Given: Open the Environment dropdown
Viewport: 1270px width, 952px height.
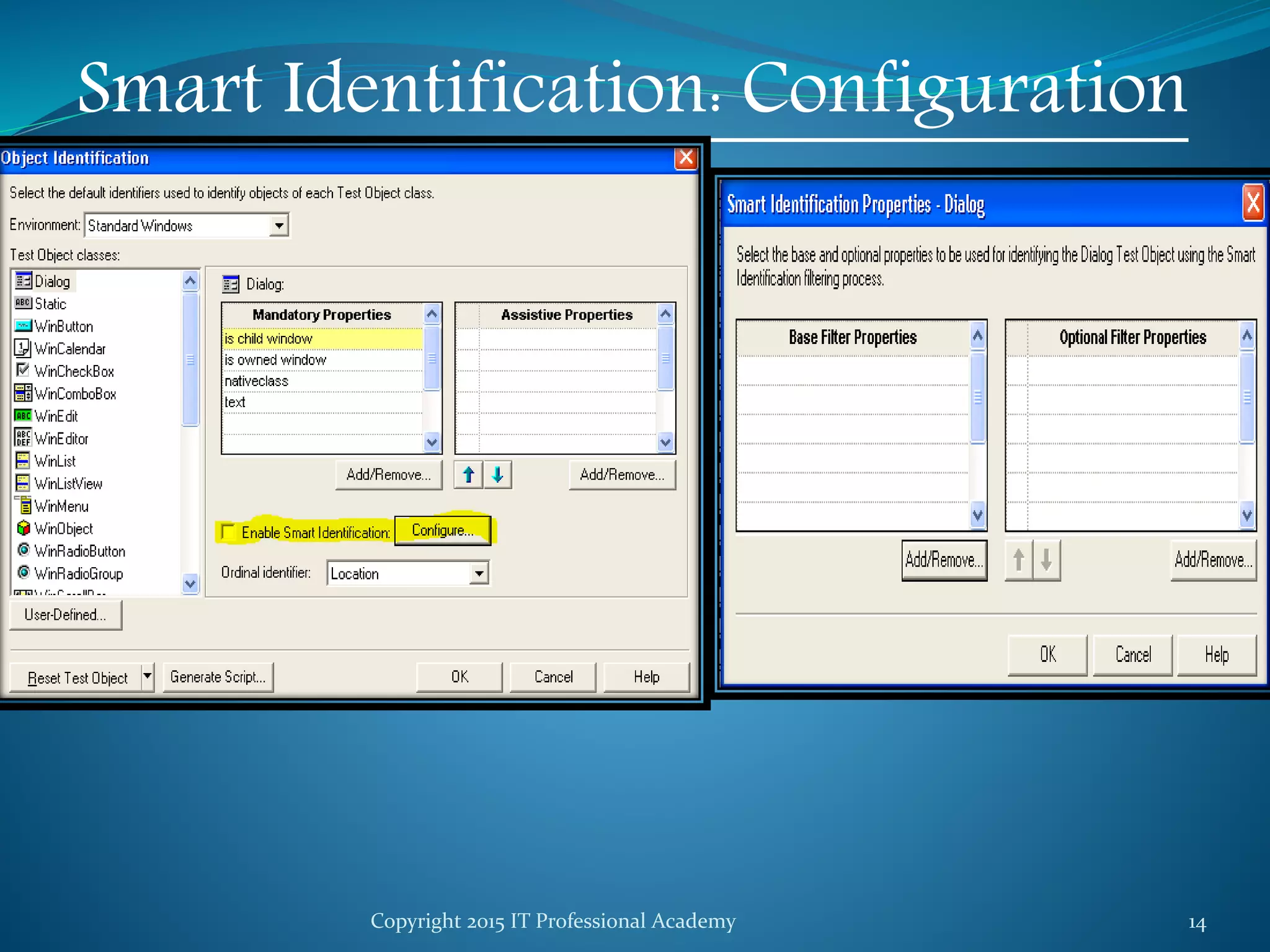Looking at the screenshot, I should pyautogui.click(x=279, y=226).
